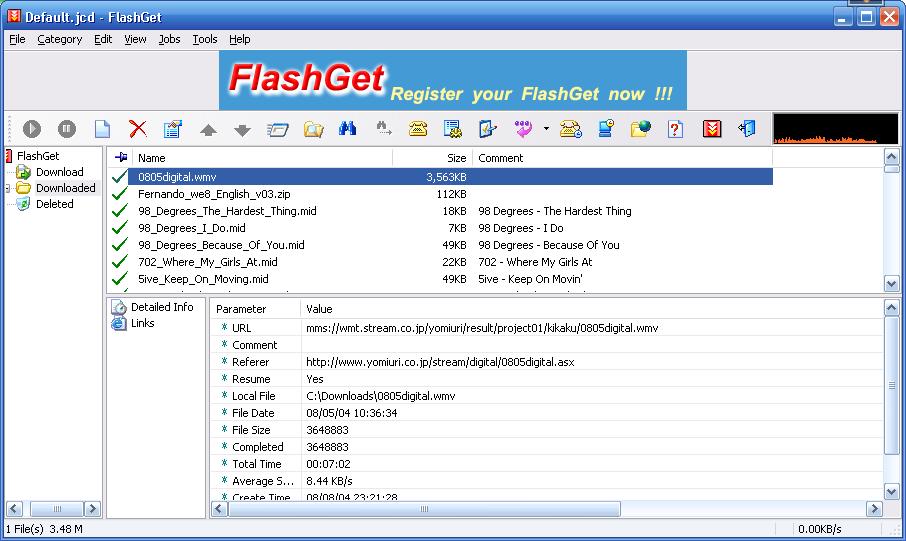Click the New download blank page icon
The width and height of the screenshot is (906, 541).
(x=102, y=128)
